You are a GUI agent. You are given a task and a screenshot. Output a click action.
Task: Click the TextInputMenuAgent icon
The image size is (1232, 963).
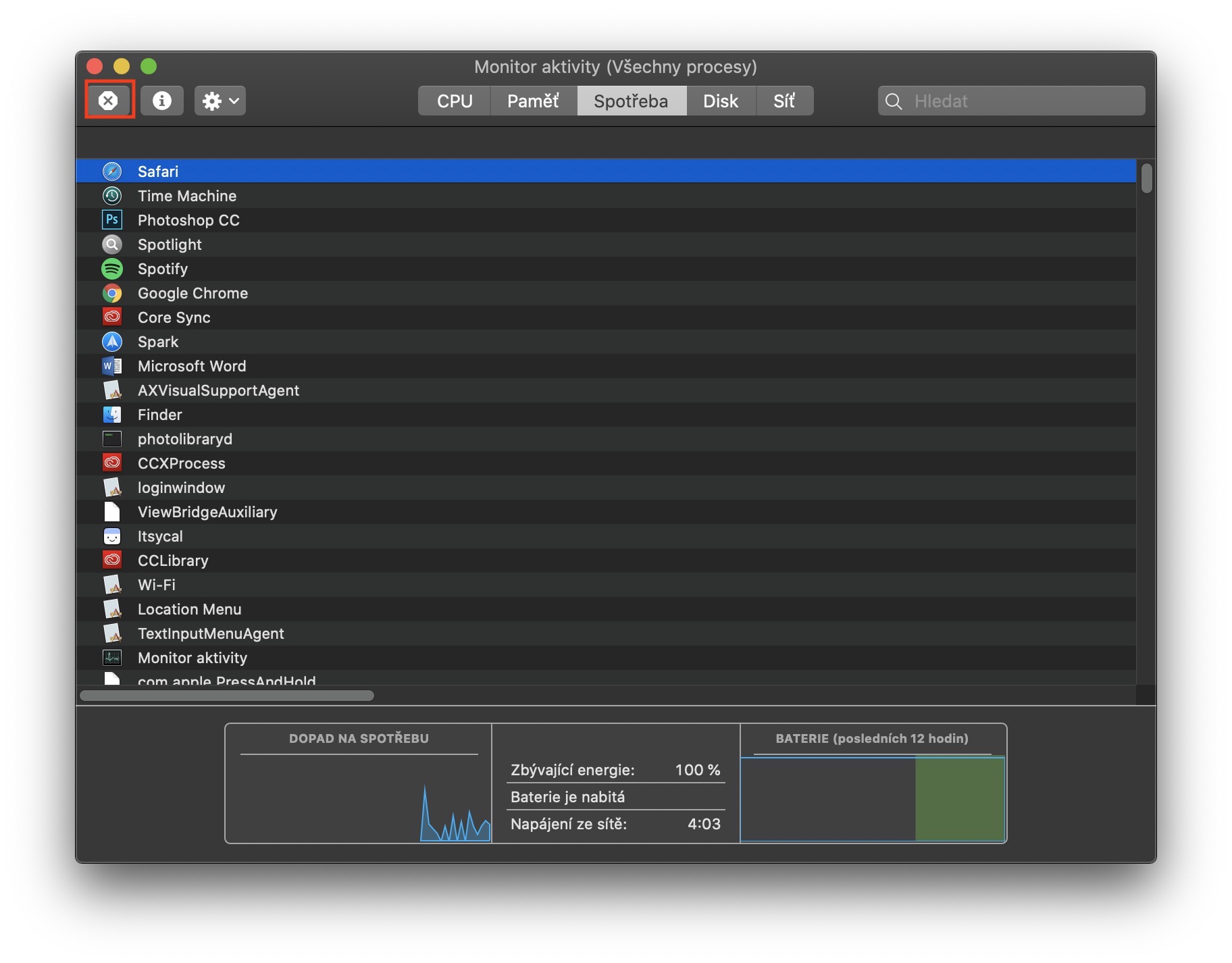click(x=112, y=633)
